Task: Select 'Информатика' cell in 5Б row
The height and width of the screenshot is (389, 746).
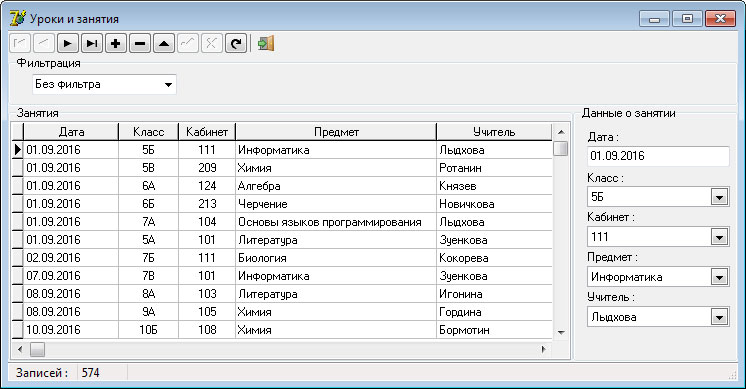Action: point(336,150)
